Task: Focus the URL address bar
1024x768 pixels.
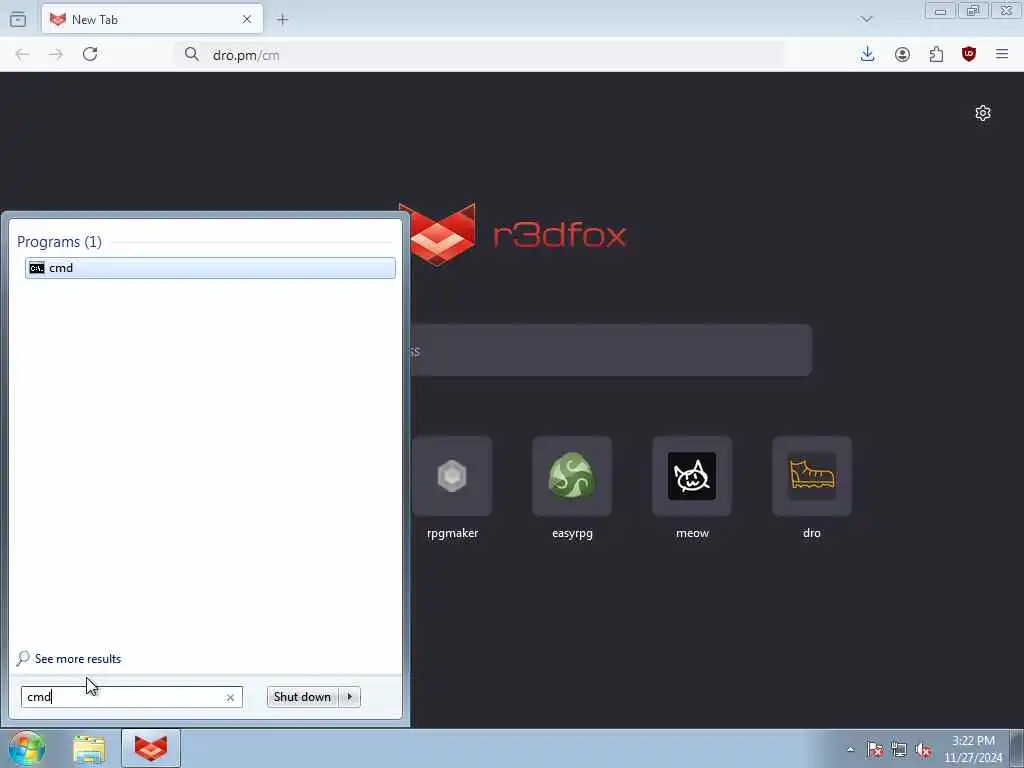Action: click(x=480, y=55)
